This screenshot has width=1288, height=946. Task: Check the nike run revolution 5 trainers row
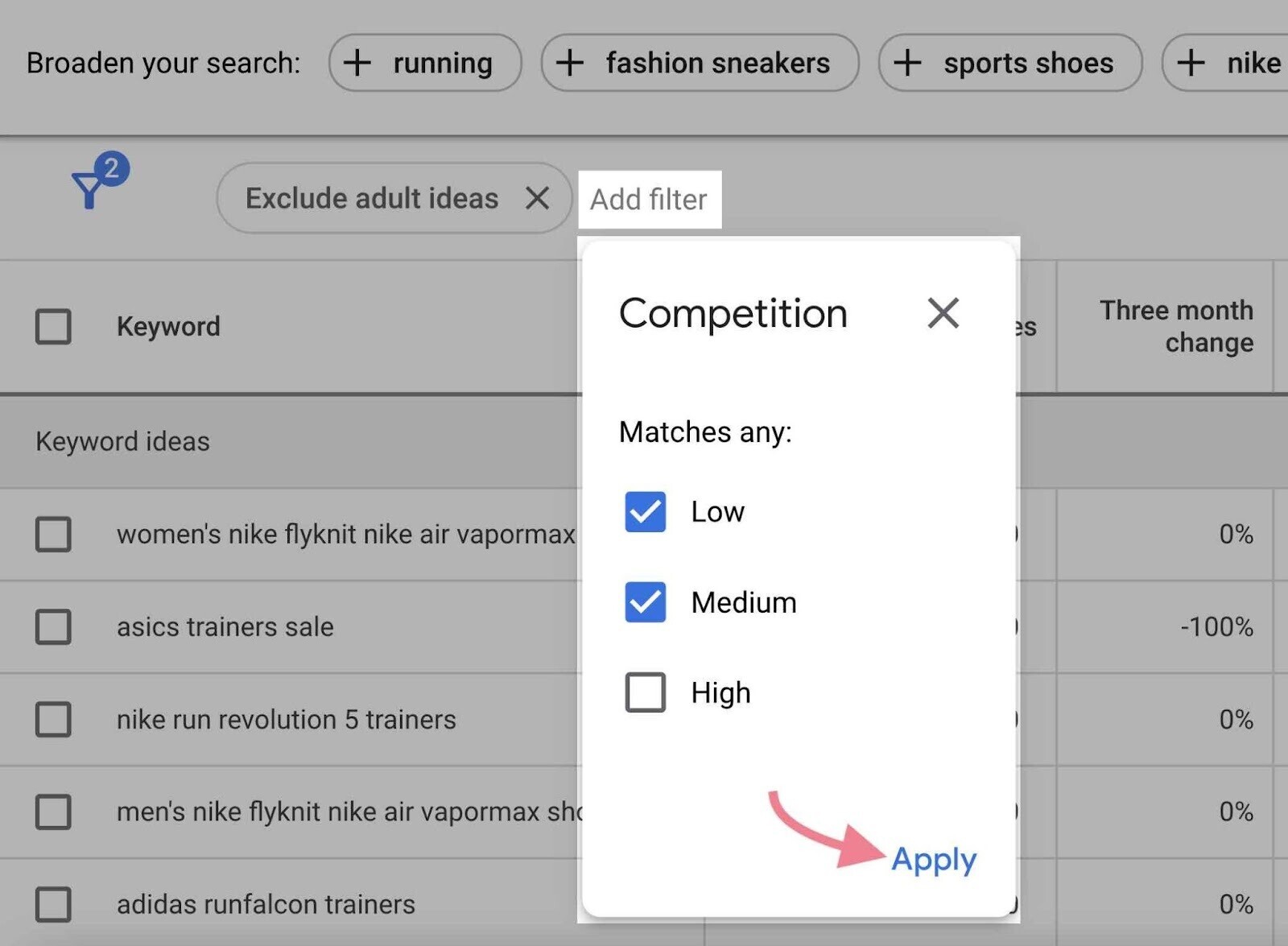pos(53,719)
